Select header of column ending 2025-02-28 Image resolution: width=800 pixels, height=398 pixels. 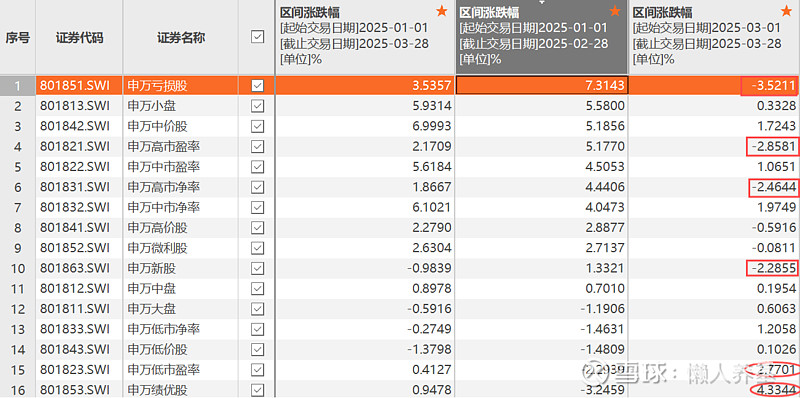pyautogui.click(x=541, y=37)
